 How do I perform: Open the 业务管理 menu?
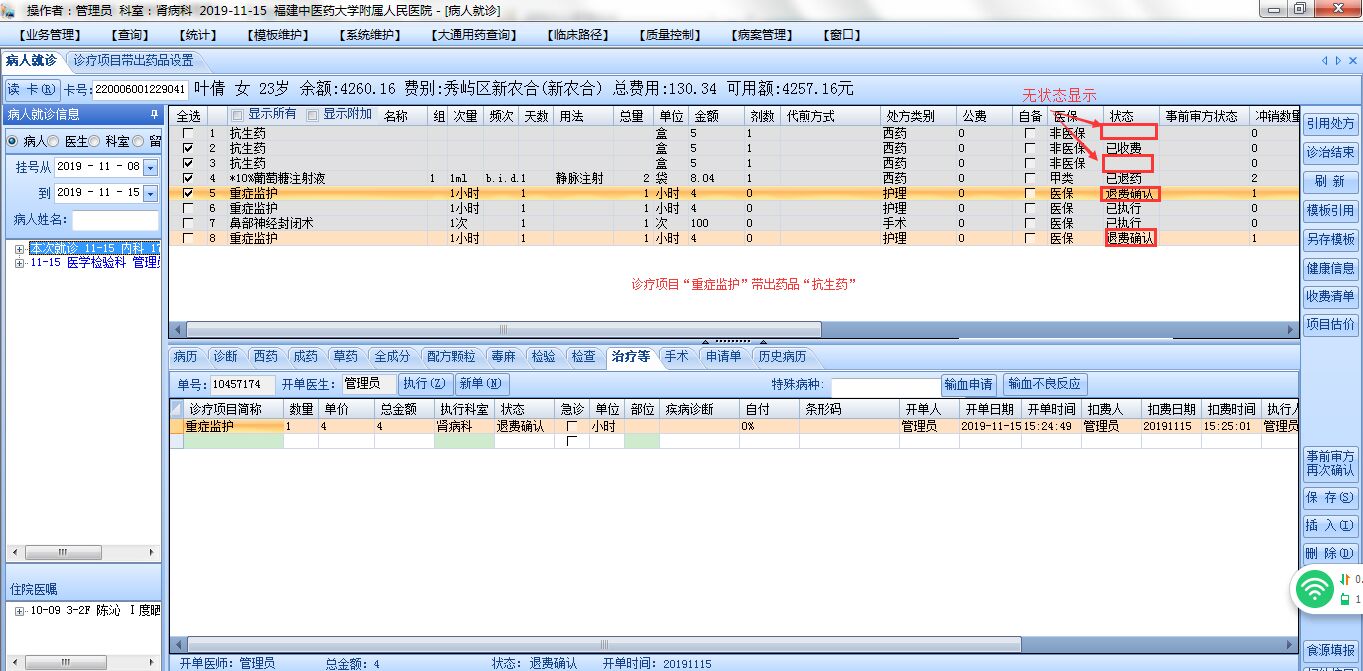[50, 35]
